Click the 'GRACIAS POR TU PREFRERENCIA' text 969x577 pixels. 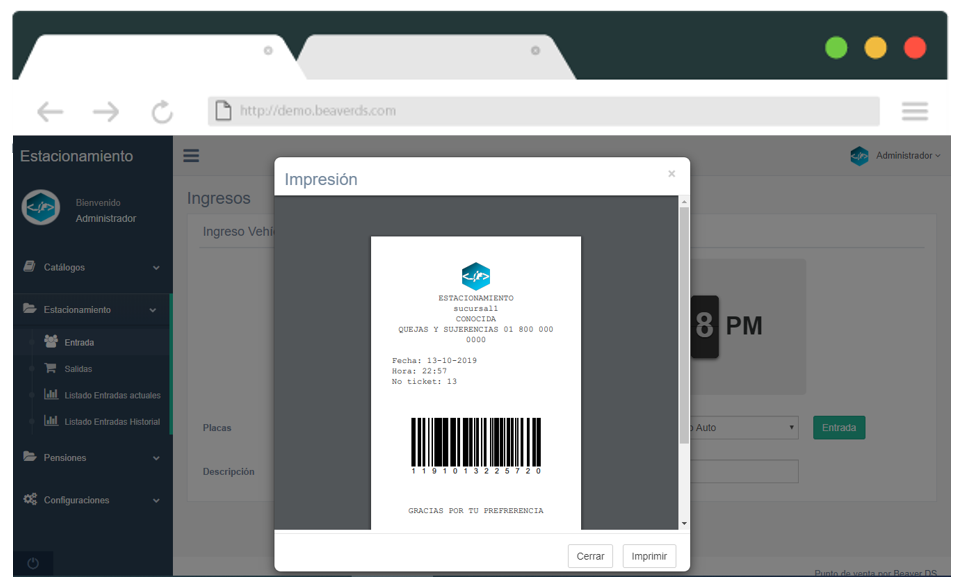(476, 511)
